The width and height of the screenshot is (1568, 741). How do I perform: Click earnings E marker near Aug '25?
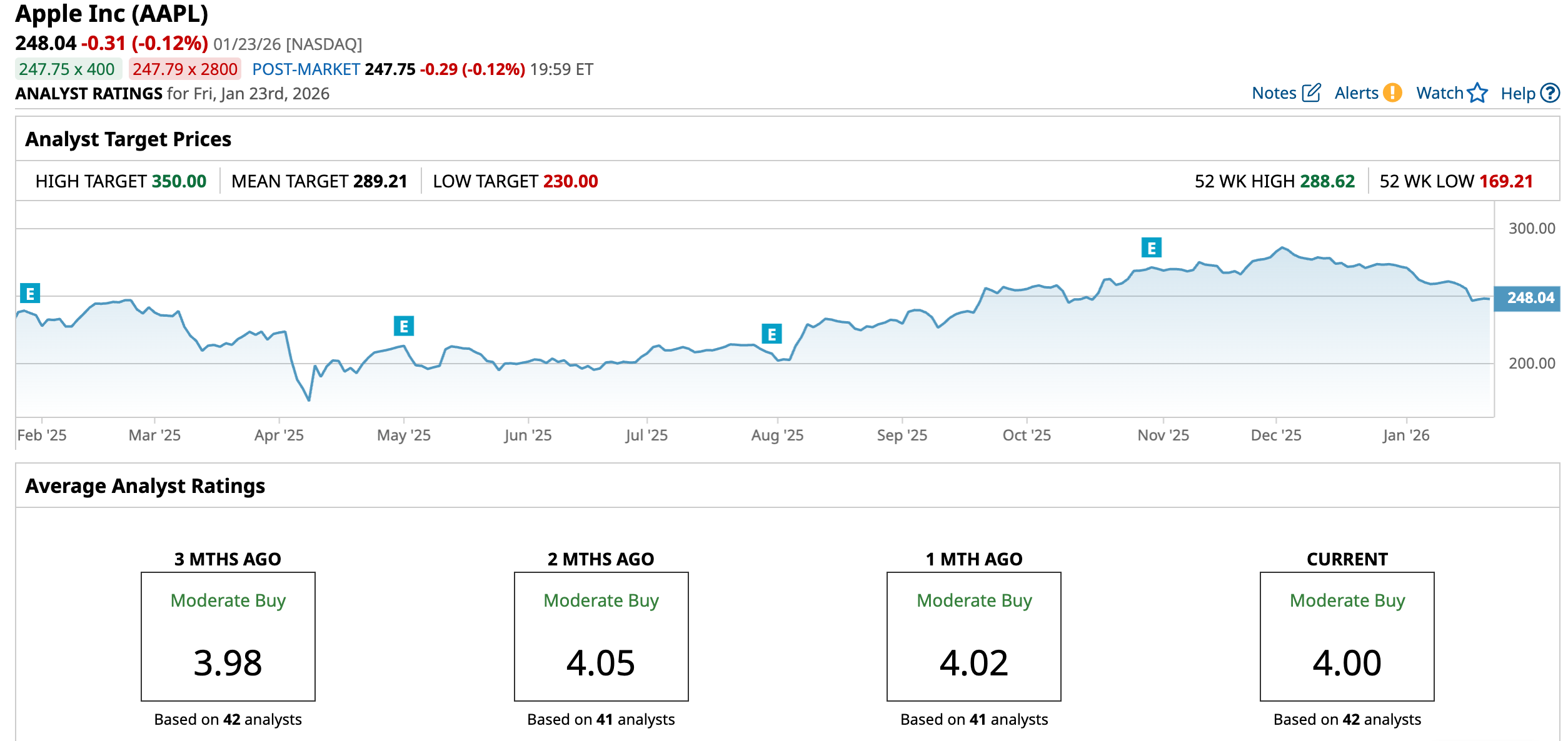tap(771, 334)
